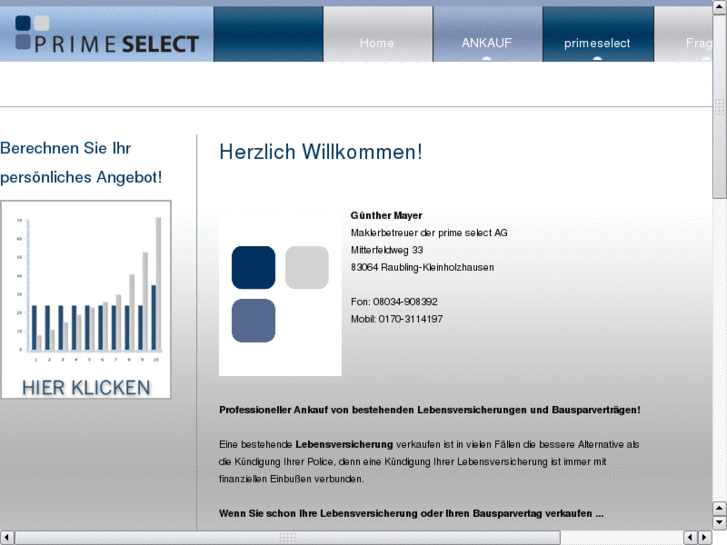
Task: Click the address line Mitterfeldweg 33
Action: point(387,250)
